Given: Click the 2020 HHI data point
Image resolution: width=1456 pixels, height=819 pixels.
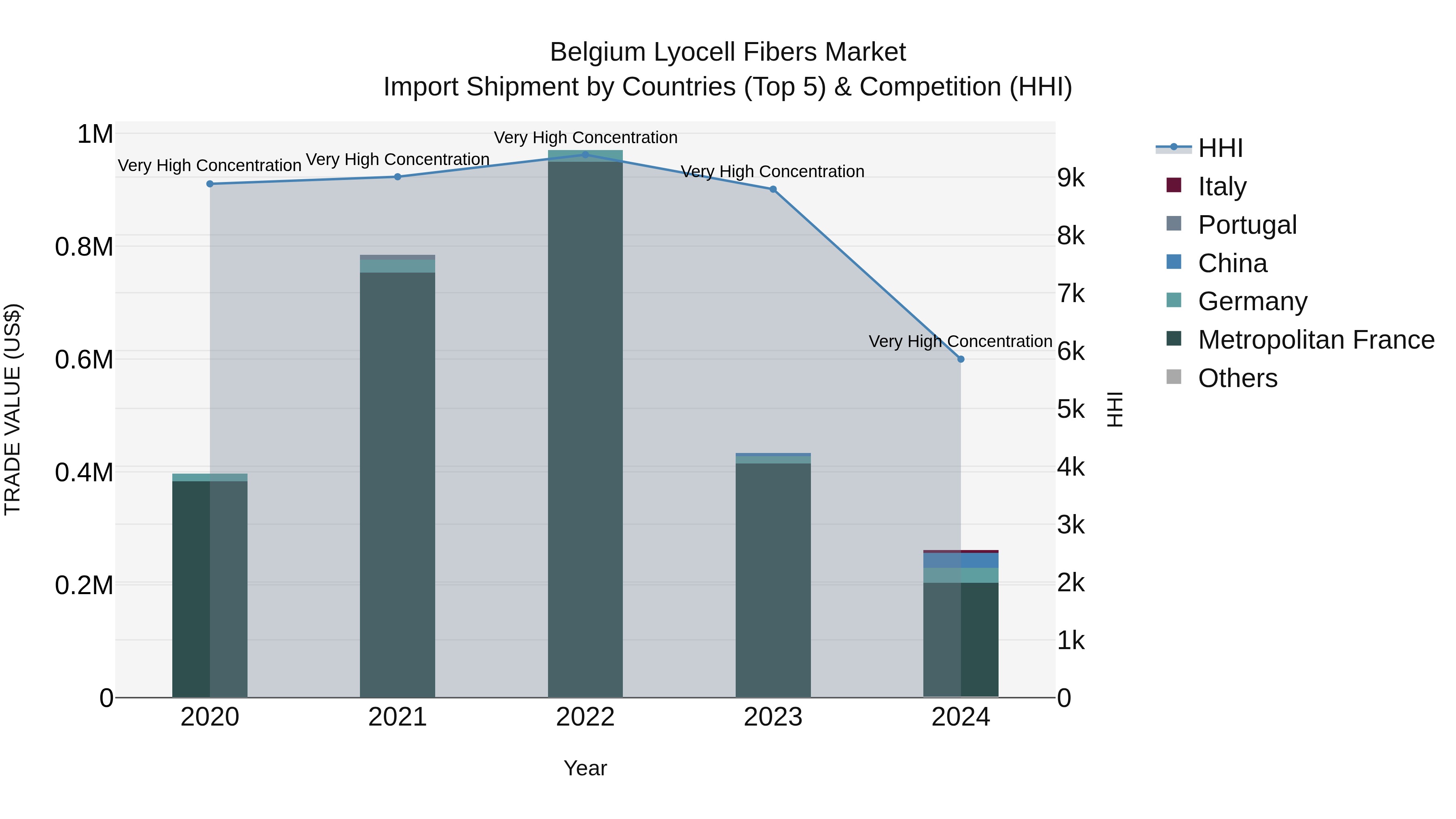Looking at the screenshot, I should (210, 184).
